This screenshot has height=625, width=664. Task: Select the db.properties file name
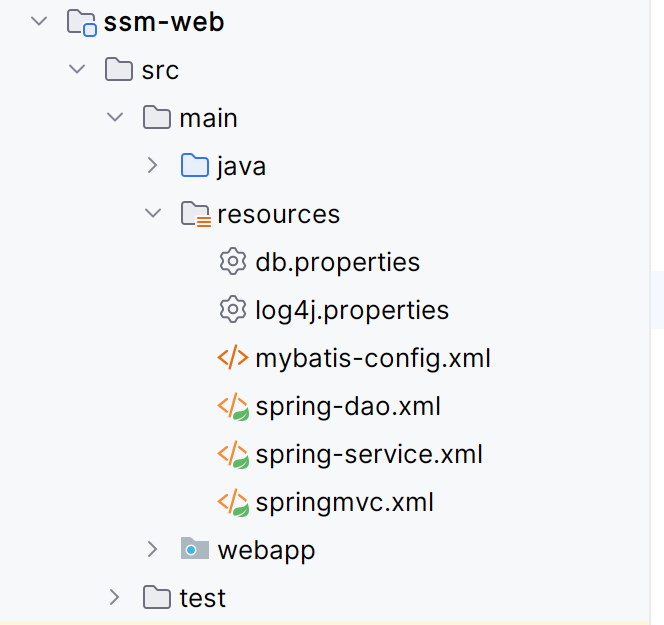337,263
